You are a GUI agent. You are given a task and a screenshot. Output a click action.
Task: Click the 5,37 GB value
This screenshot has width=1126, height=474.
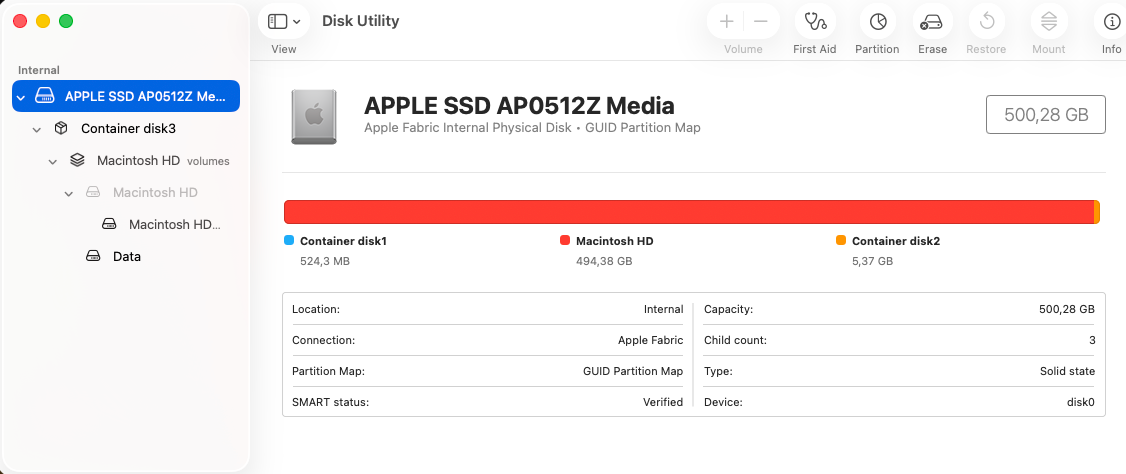(873, 261)
